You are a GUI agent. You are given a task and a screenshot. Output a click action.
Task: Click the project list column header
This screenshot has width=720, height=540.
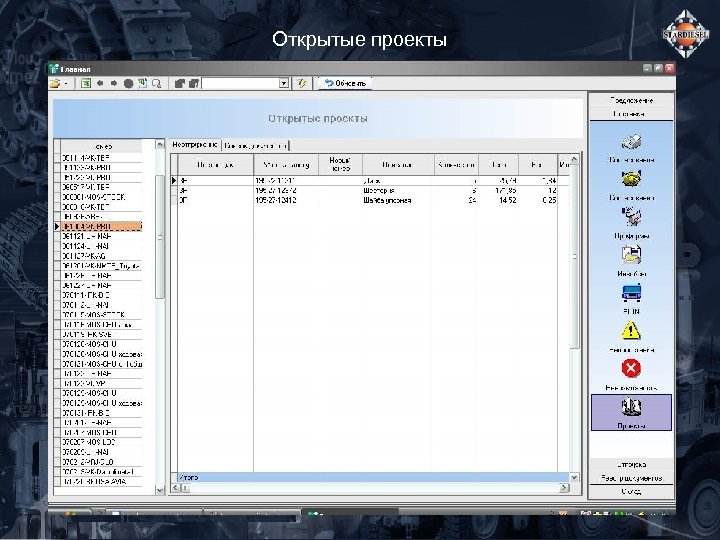[x=101, y=146]
